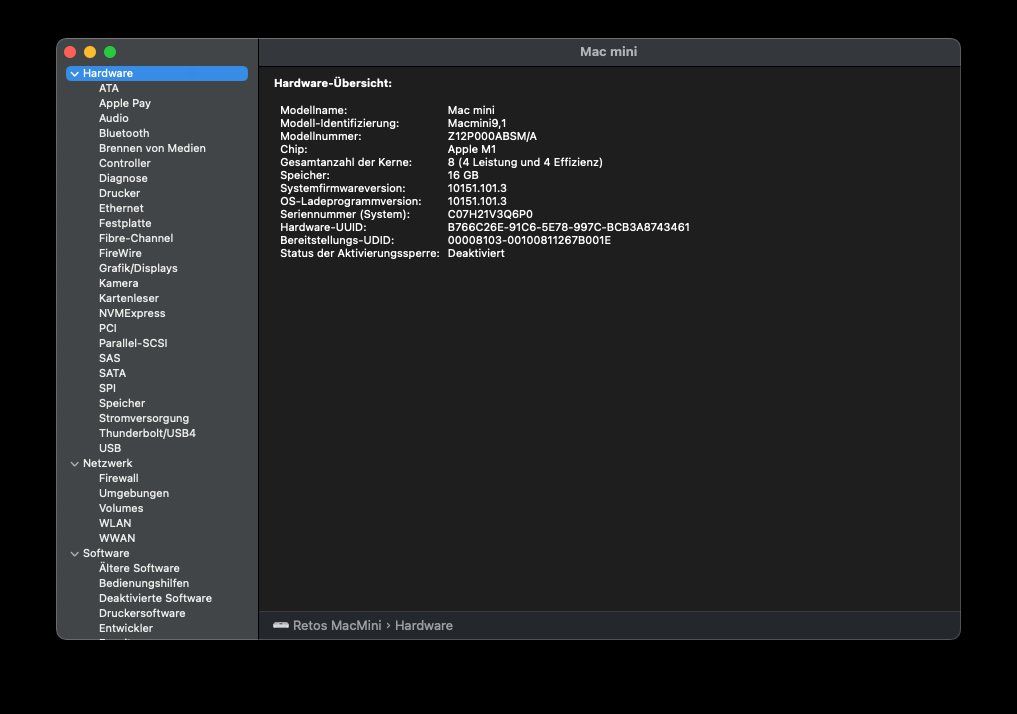This screenshot has height=714, width=1017.
Task: Show NVMExpress information
Action: pos(132,313)
